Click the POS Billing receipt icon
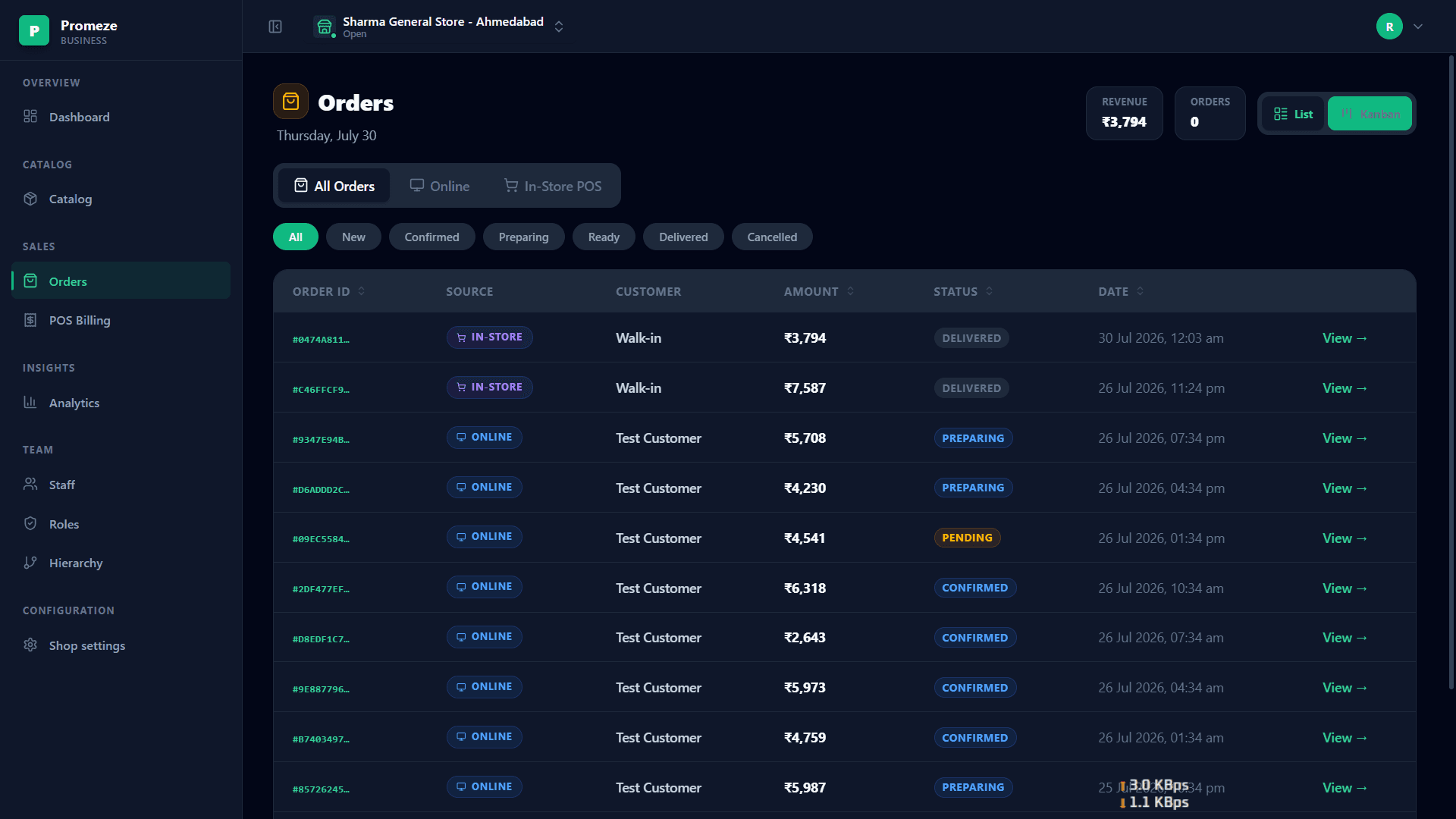Image resolution: width=1456 pixels, height=819 pixels. click(x=30, y=320)
